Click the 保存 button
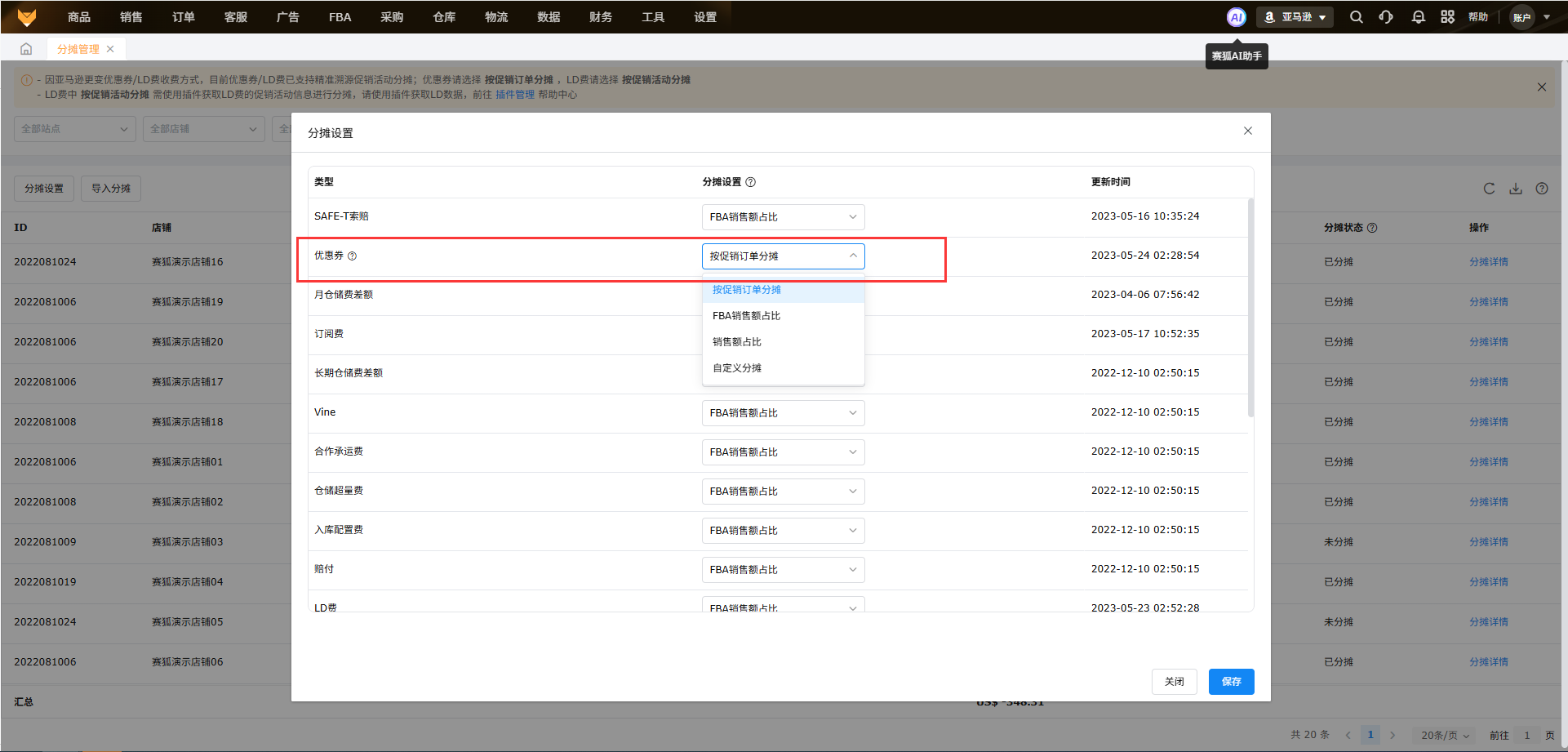 pyautogui.click(x=1232, y=682)
